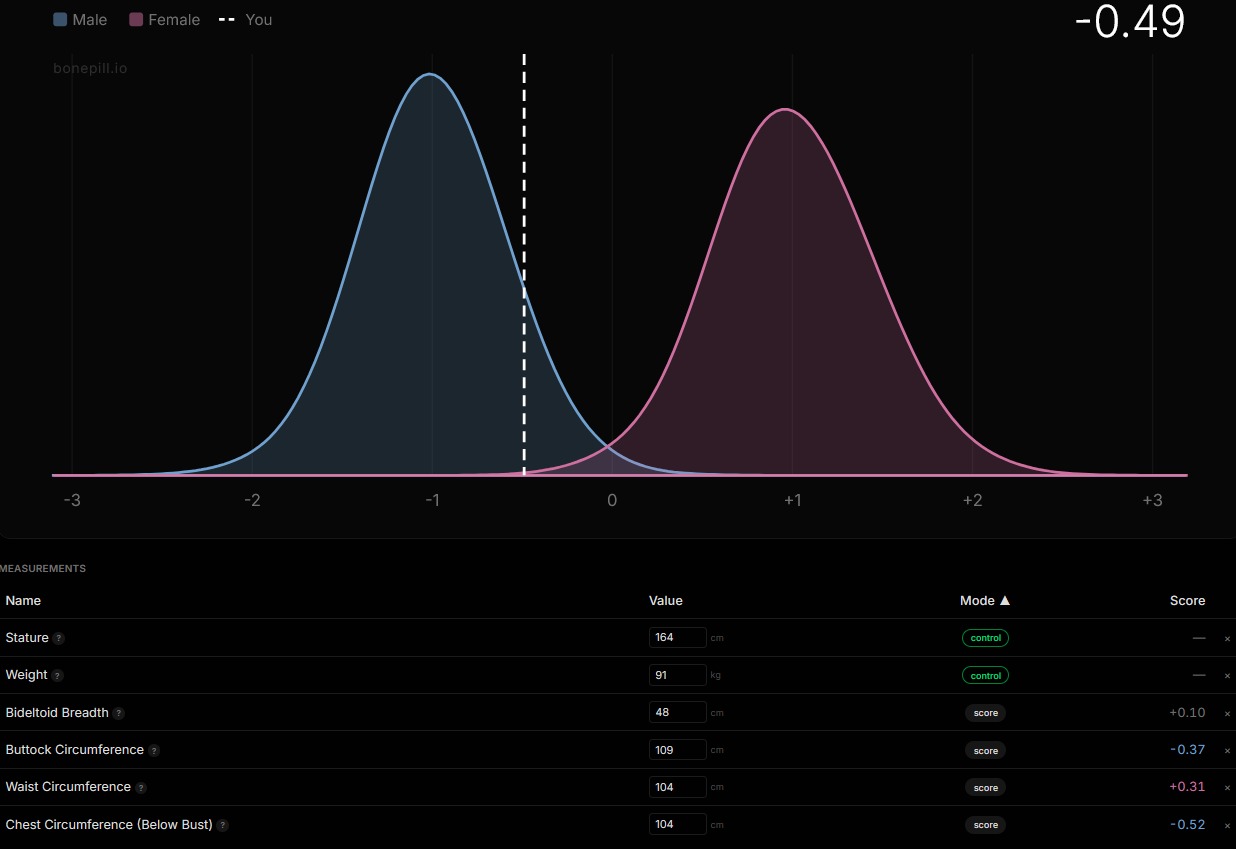The height and width of the screenshot is (849, 1236).
Task: Click the overall -0.49 score readout
Action: [x=1130, y=21]
